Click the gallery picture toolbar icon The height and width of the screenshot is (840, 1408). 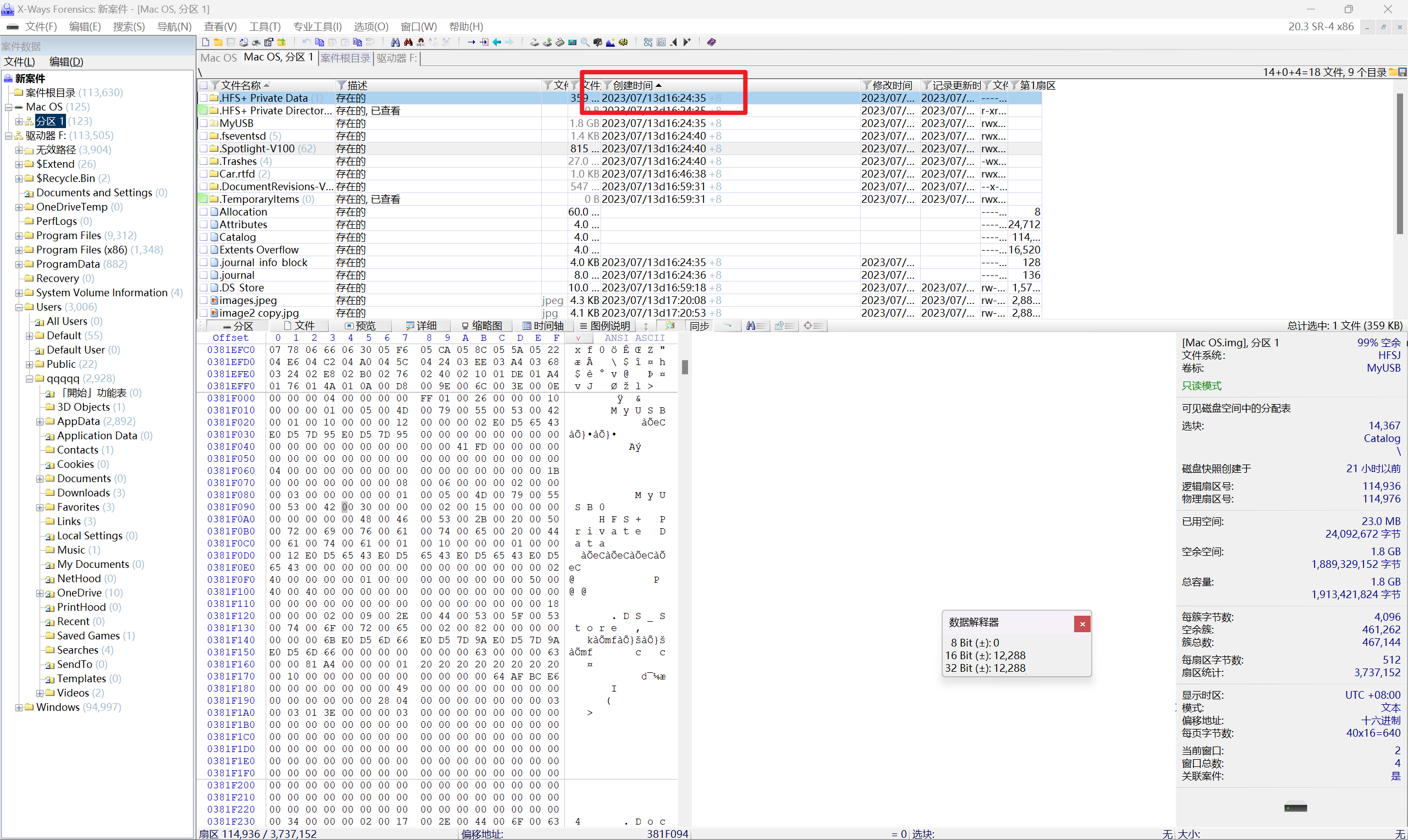coord(610,42)
